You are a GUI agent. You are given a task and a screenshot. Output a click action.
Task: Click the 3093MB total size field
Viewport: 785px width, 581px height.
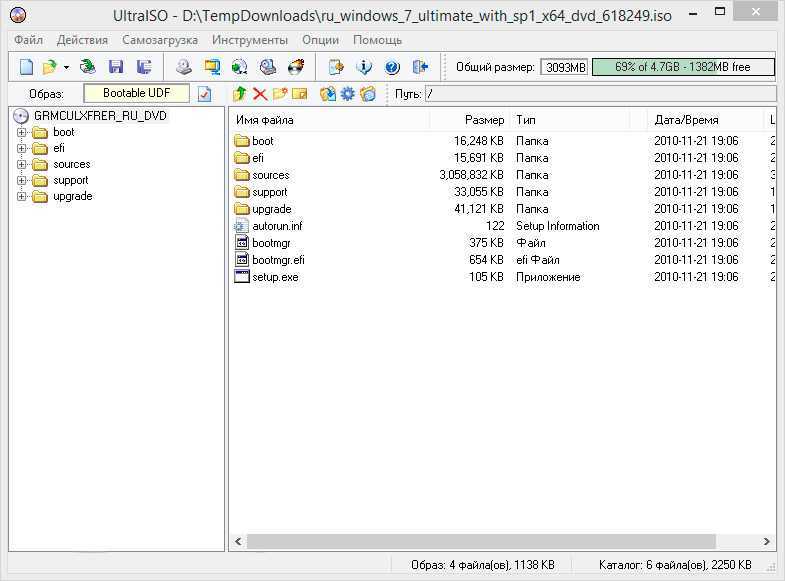pos(565,67)
